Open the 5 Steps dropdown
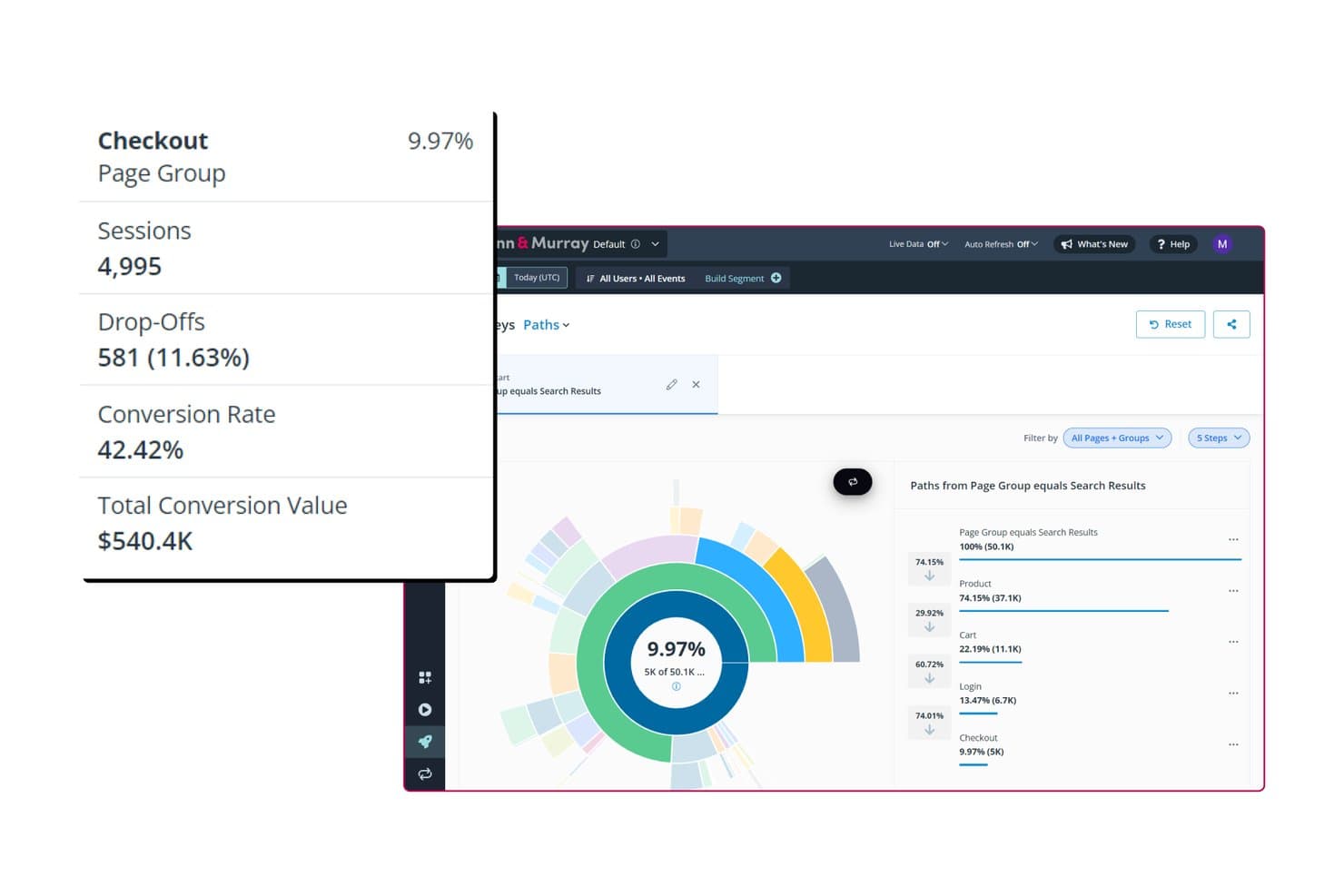Screen dimensions: 1344x896 click(x=1219, y=438)
